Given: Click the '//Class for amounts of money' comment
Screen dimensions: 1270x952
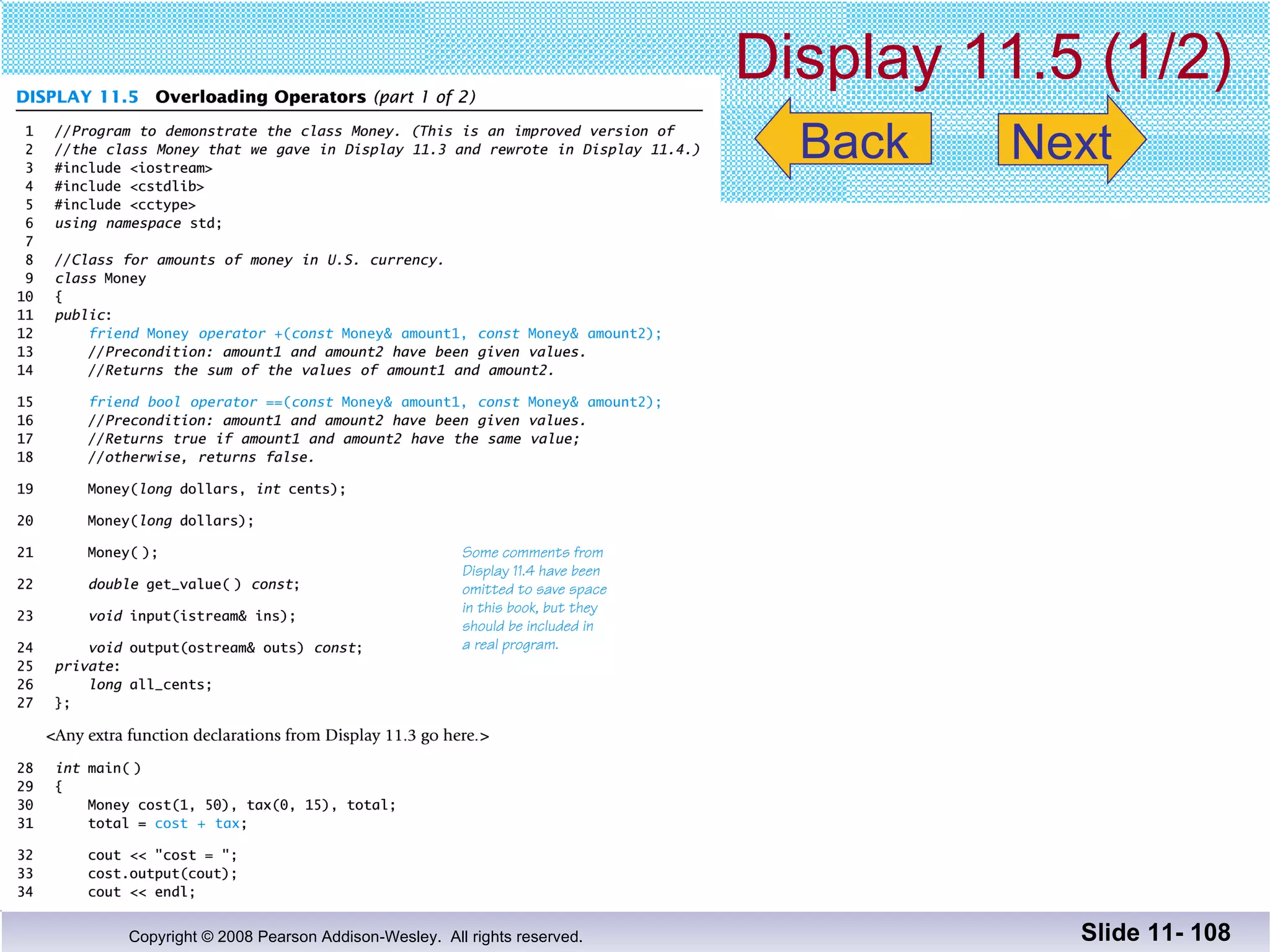Looking at the screenshot, I should (x=249, y=260).
